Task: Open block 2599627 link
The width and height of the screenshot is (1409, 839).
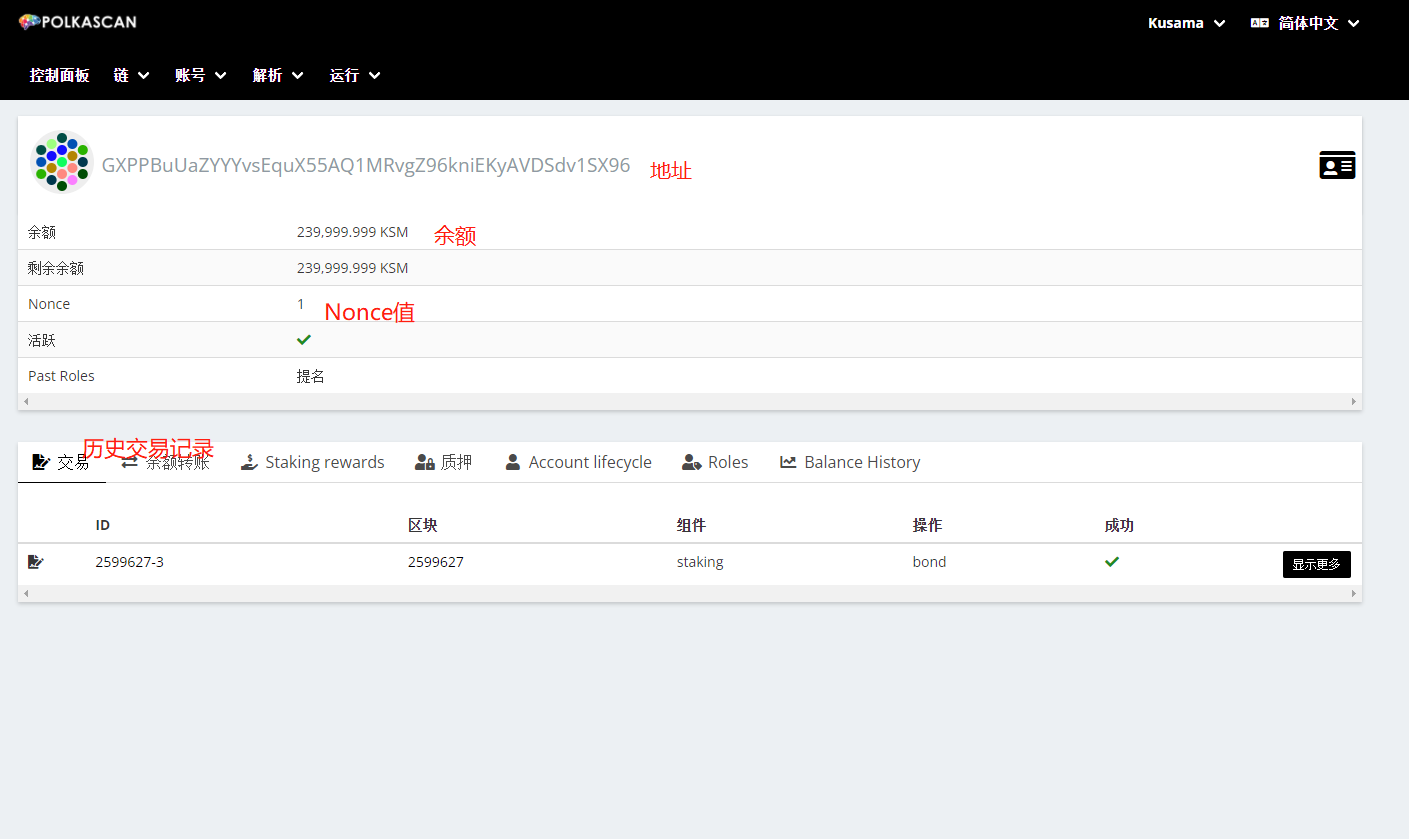Action: tap(435, 562)
